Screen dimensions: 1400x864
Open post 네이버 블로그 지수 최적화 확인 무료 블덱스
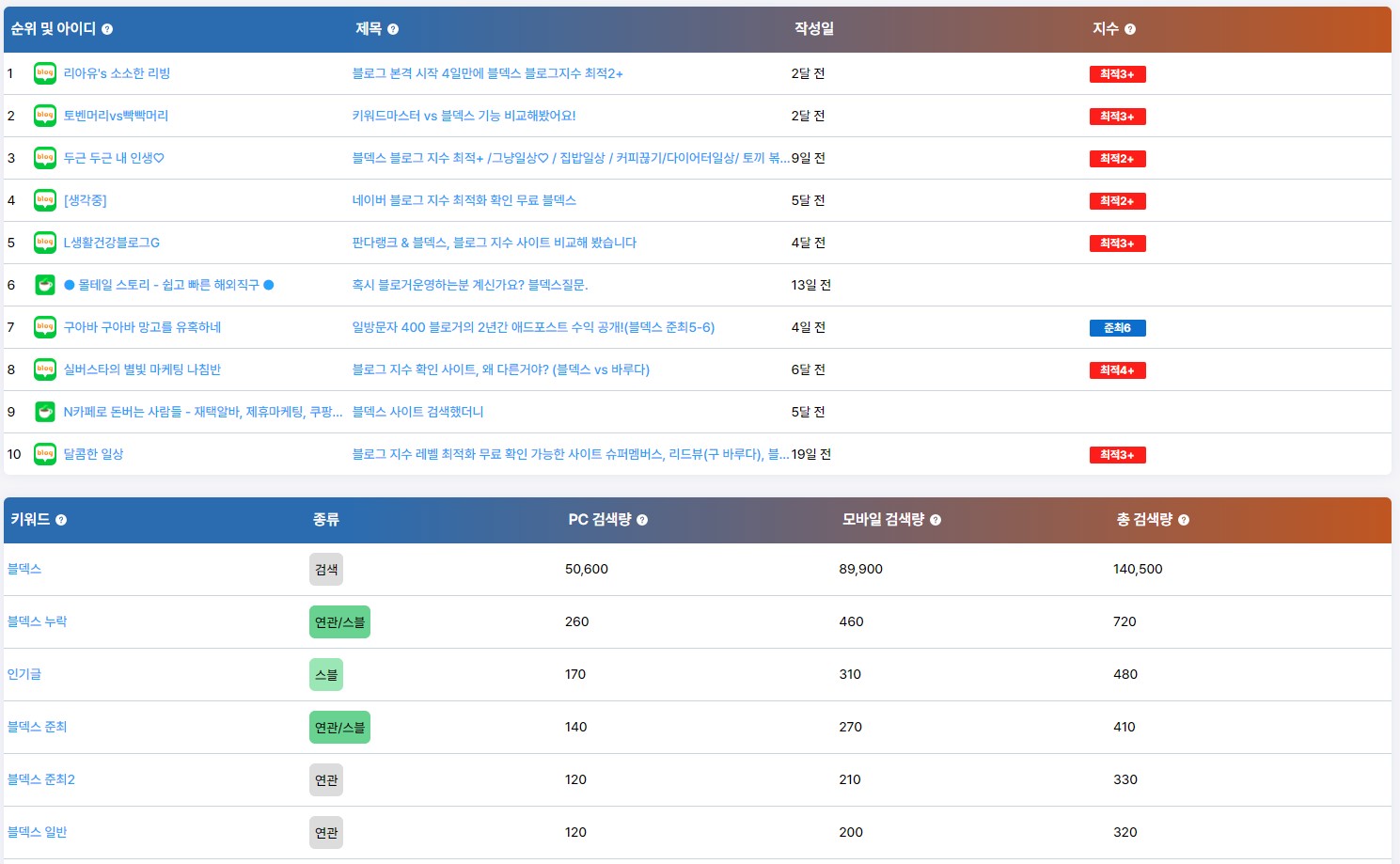pos(464,200)
